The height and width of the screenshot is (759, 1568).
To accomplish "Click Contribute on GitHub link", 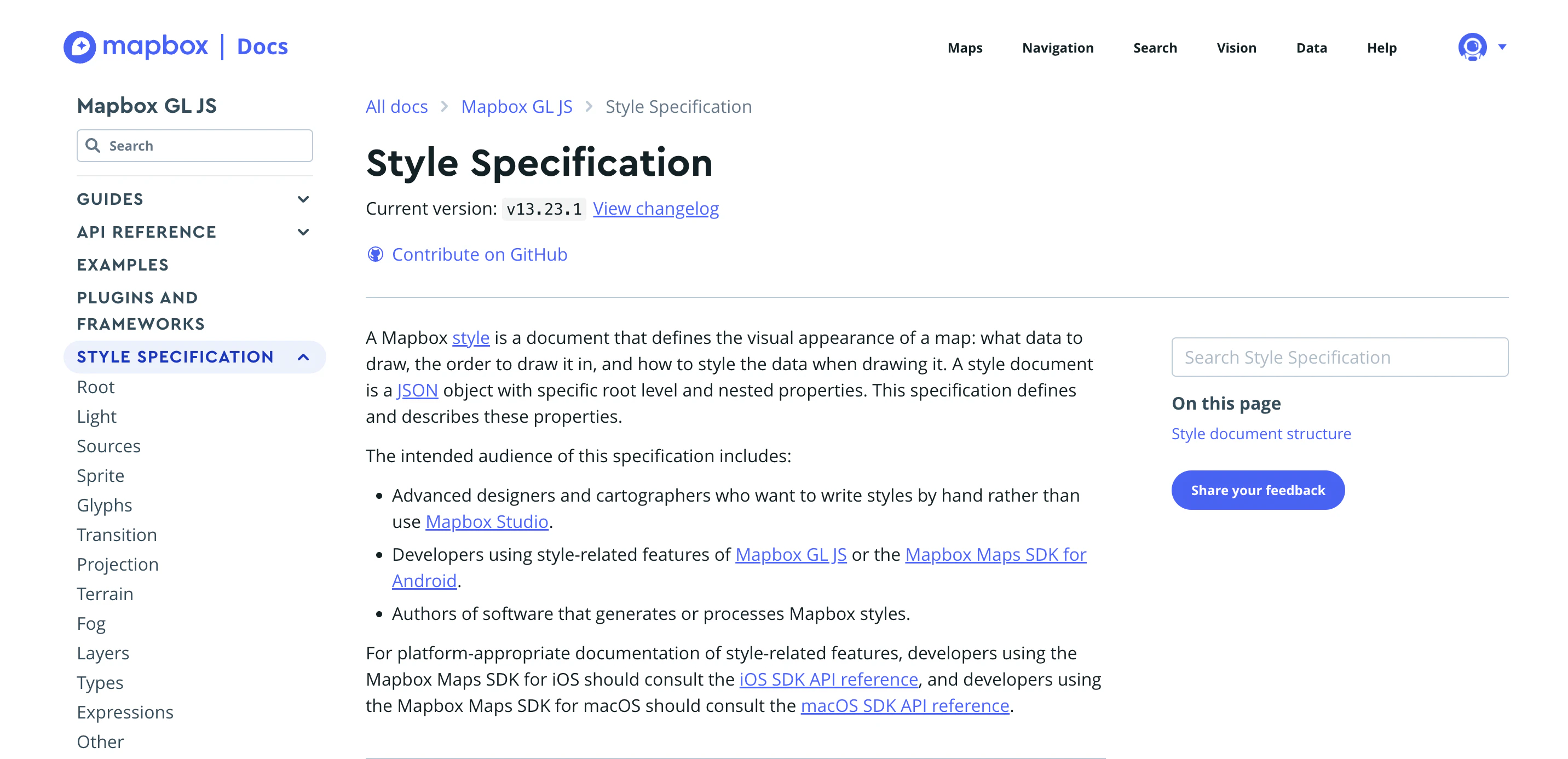I will point(480,255).
